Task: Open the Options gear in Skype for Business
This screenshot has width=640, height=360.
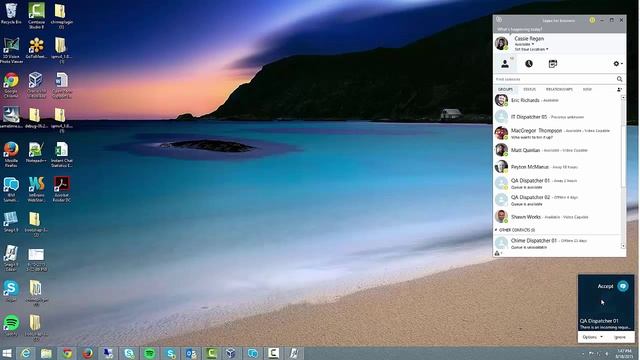Action: coord(617,64)
